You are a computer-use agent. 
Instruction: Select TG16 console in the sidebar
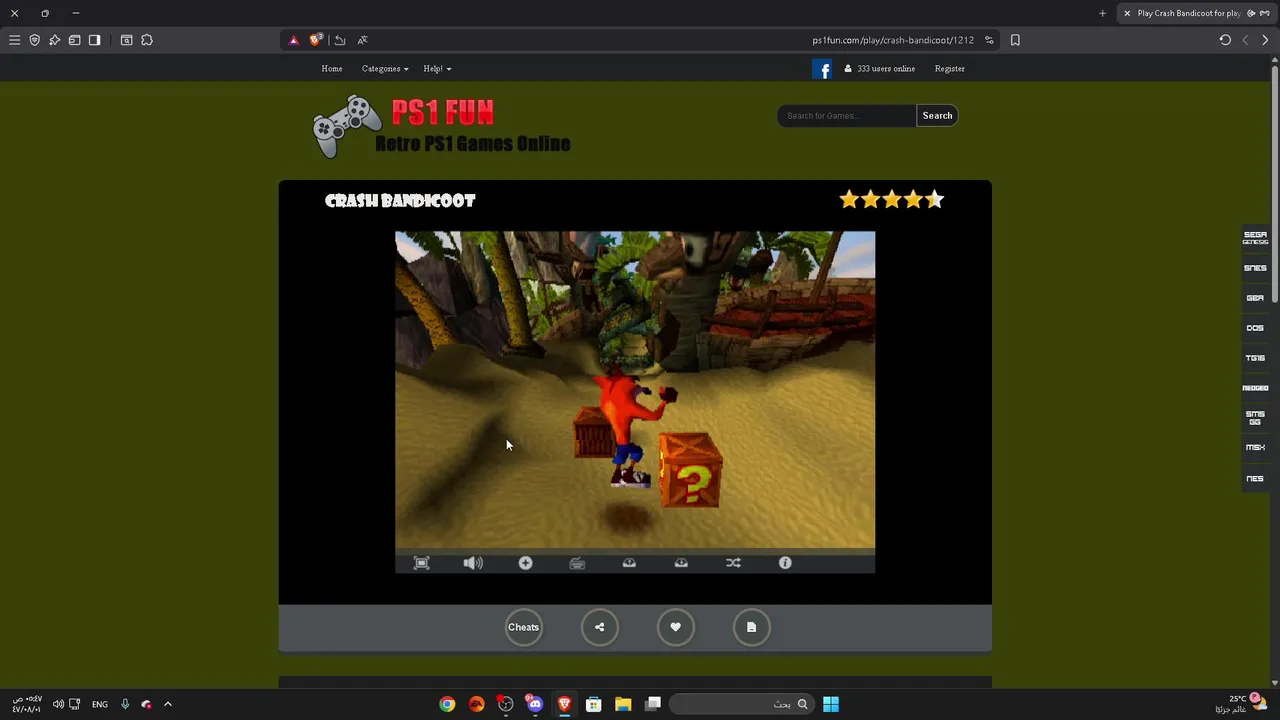pos(1255,358)
